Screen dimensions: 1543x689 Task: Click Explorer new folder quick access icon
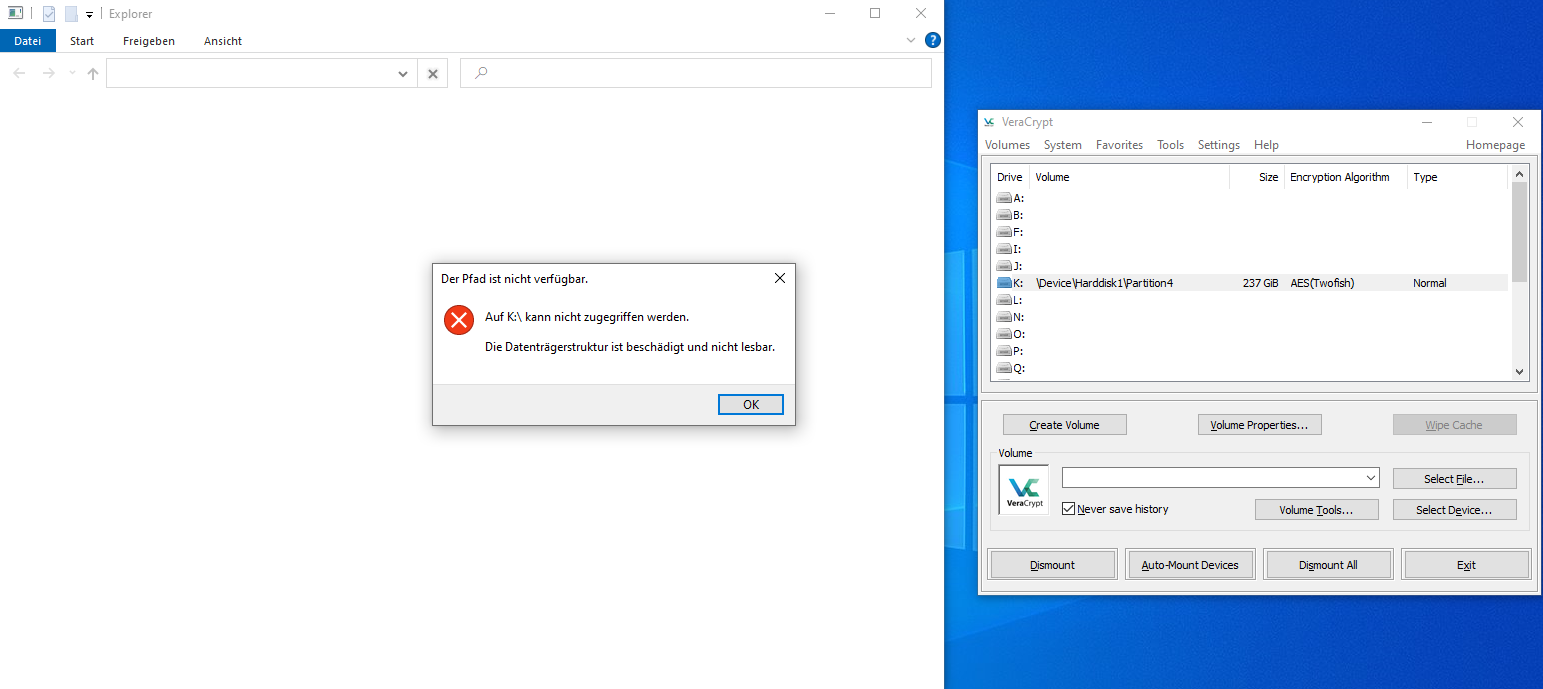pos(71,14)
